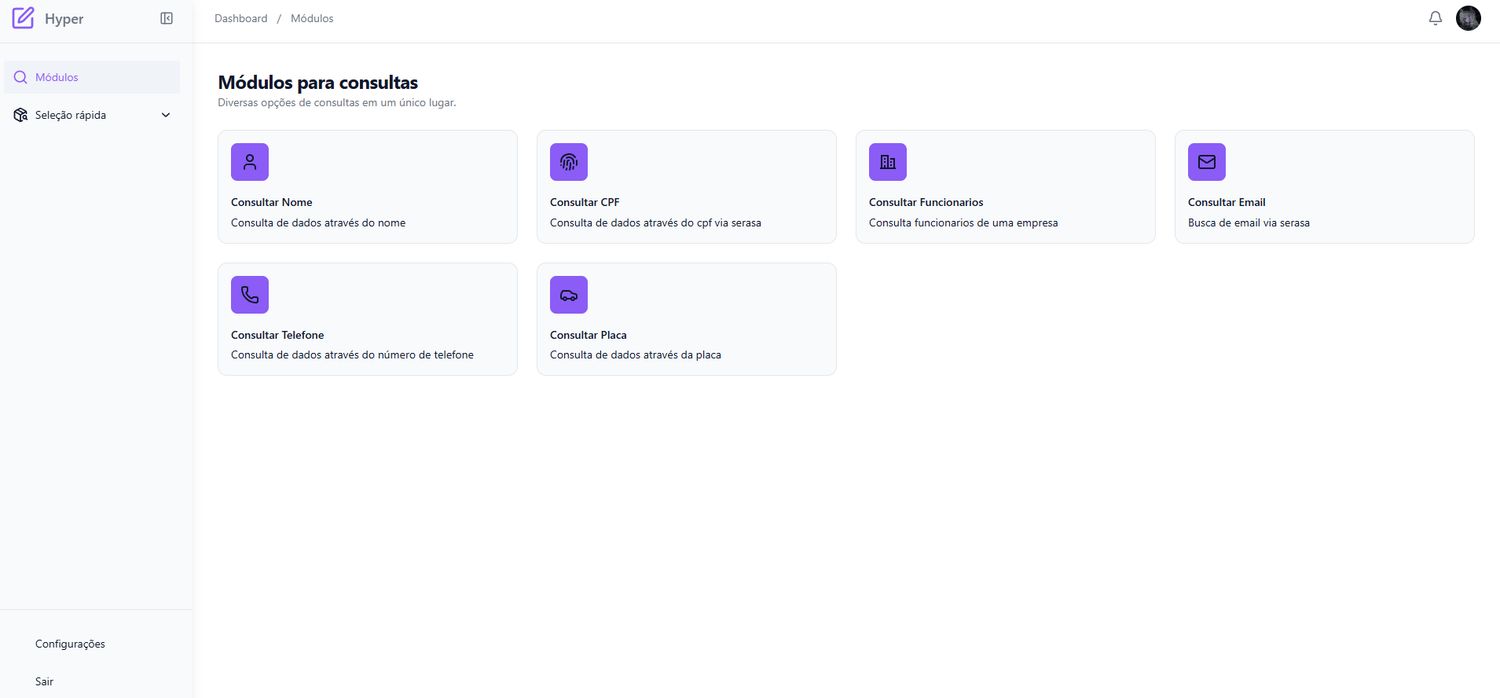Open Configurações in the sidebar

coord(70,644)
